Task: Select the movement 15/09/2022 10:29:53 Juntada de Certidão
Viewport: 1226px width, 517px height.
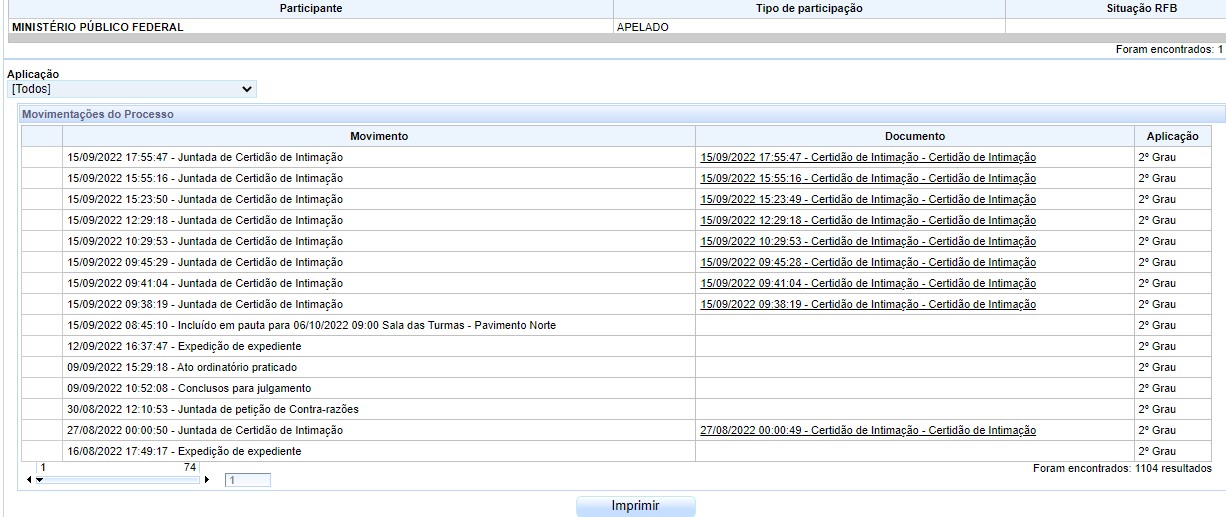Action: (x=379, y=242)
